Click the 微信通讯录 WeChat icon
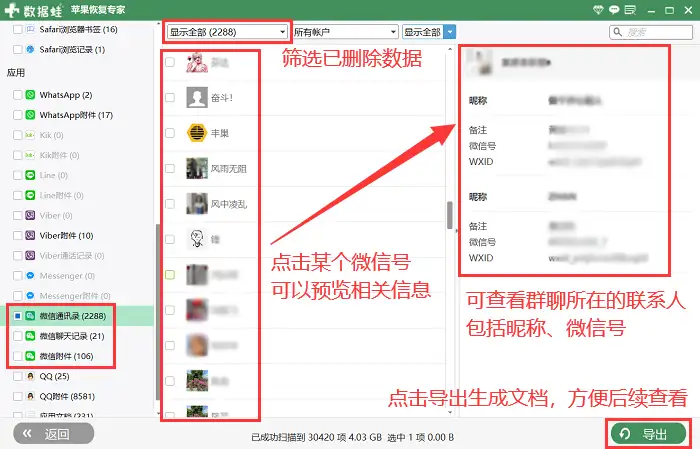 [x=30, y=316]
